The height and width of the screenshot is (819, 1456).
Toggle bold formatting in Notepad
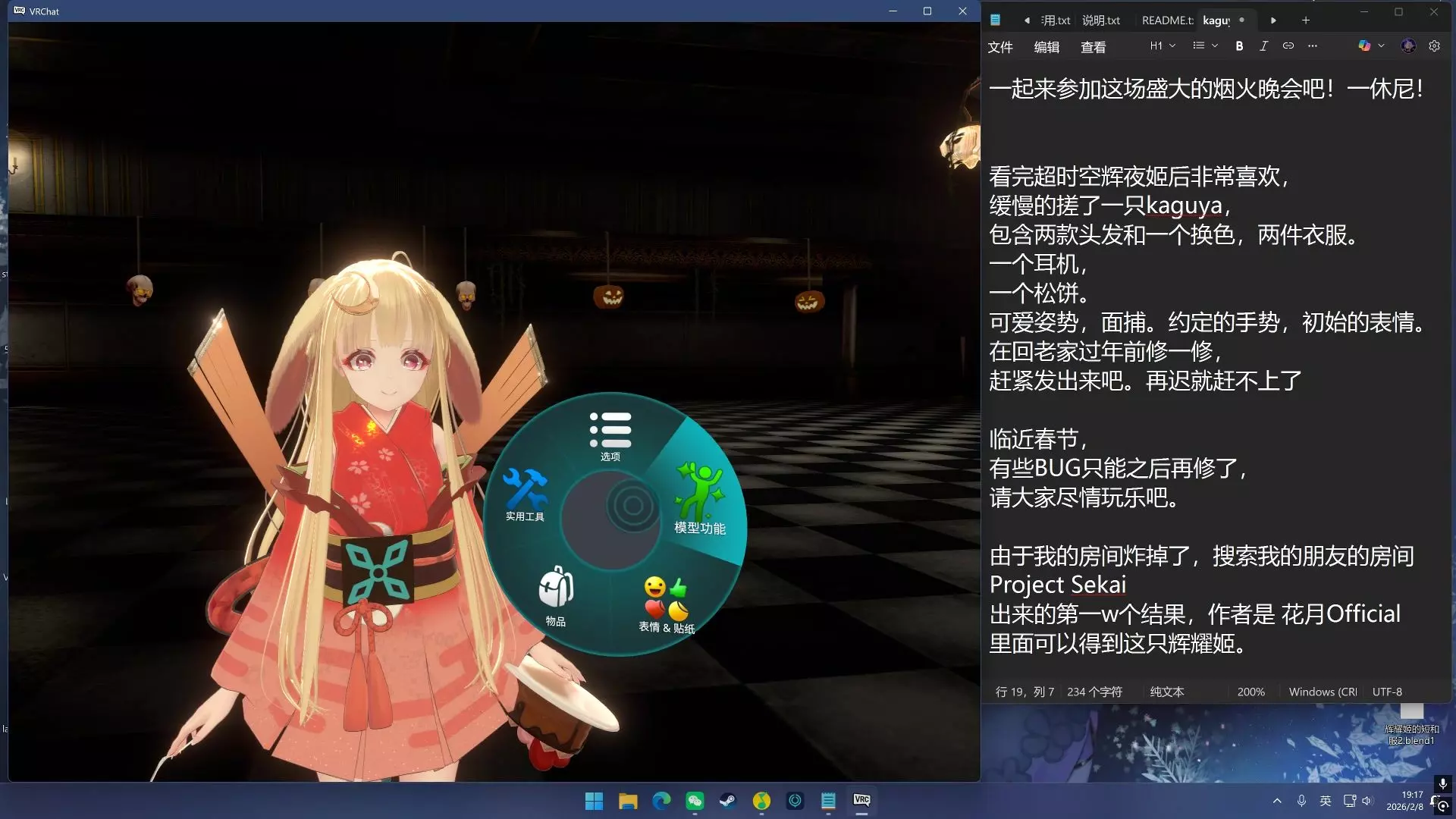point(1239,46)
